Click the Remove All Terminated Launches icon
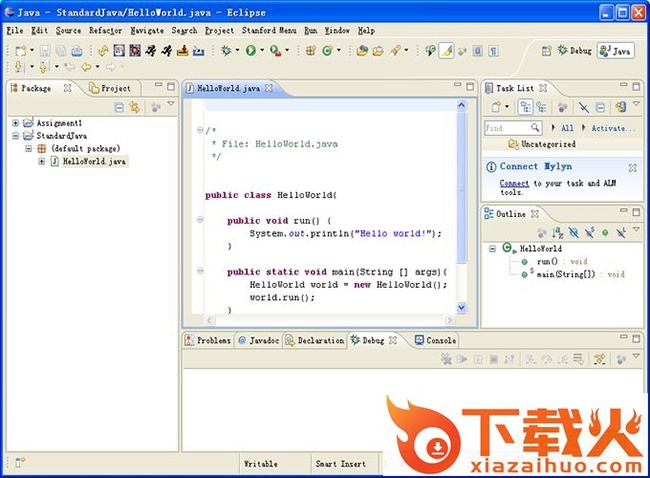650x478 pixels. (446, 359)
